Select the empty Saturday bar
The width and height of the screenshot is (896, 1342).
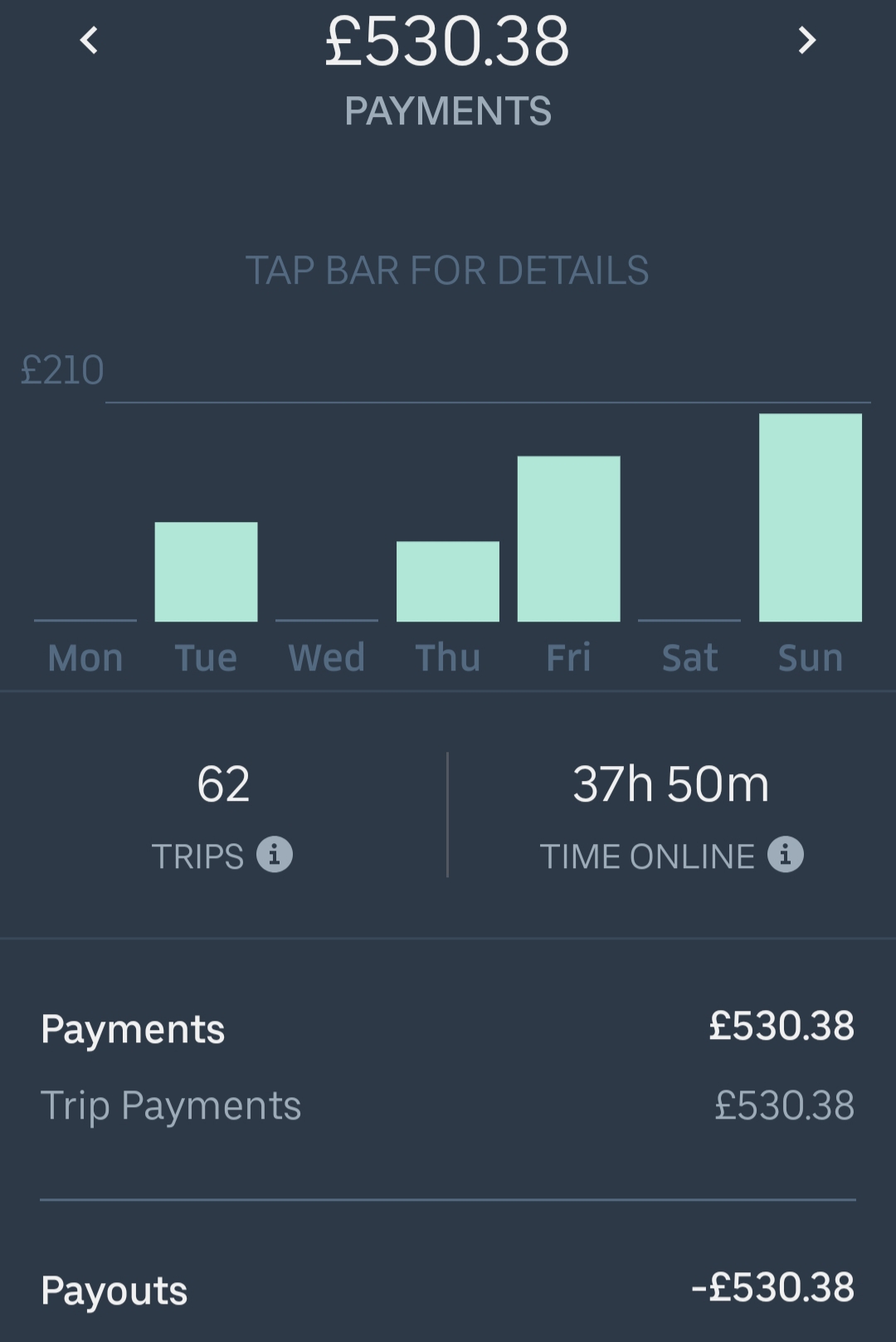tap(689, 619)
